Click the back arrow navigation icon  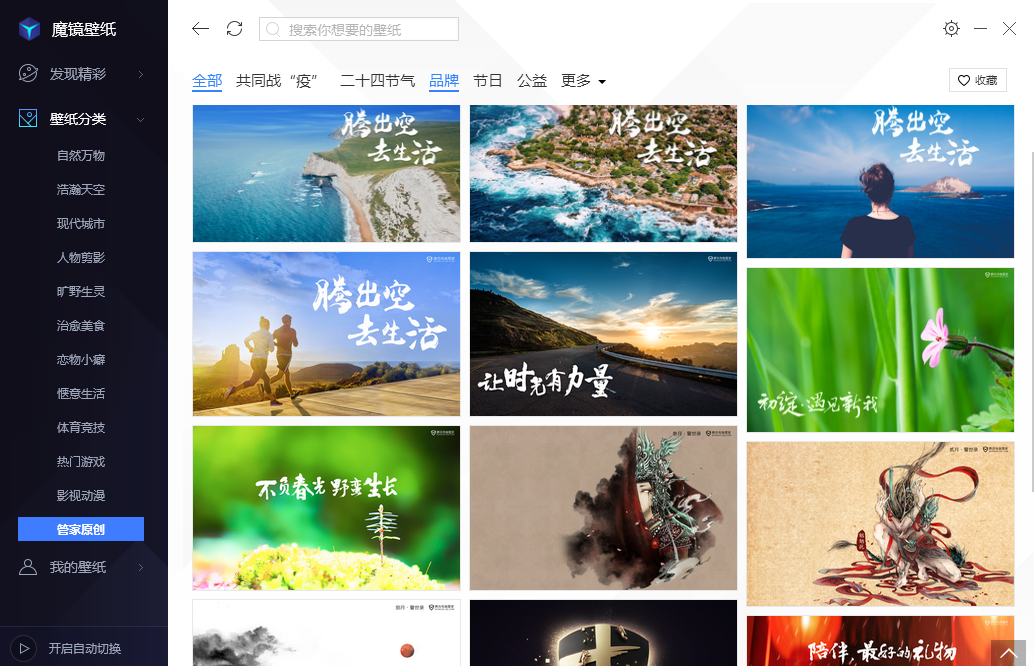(200, 29)
